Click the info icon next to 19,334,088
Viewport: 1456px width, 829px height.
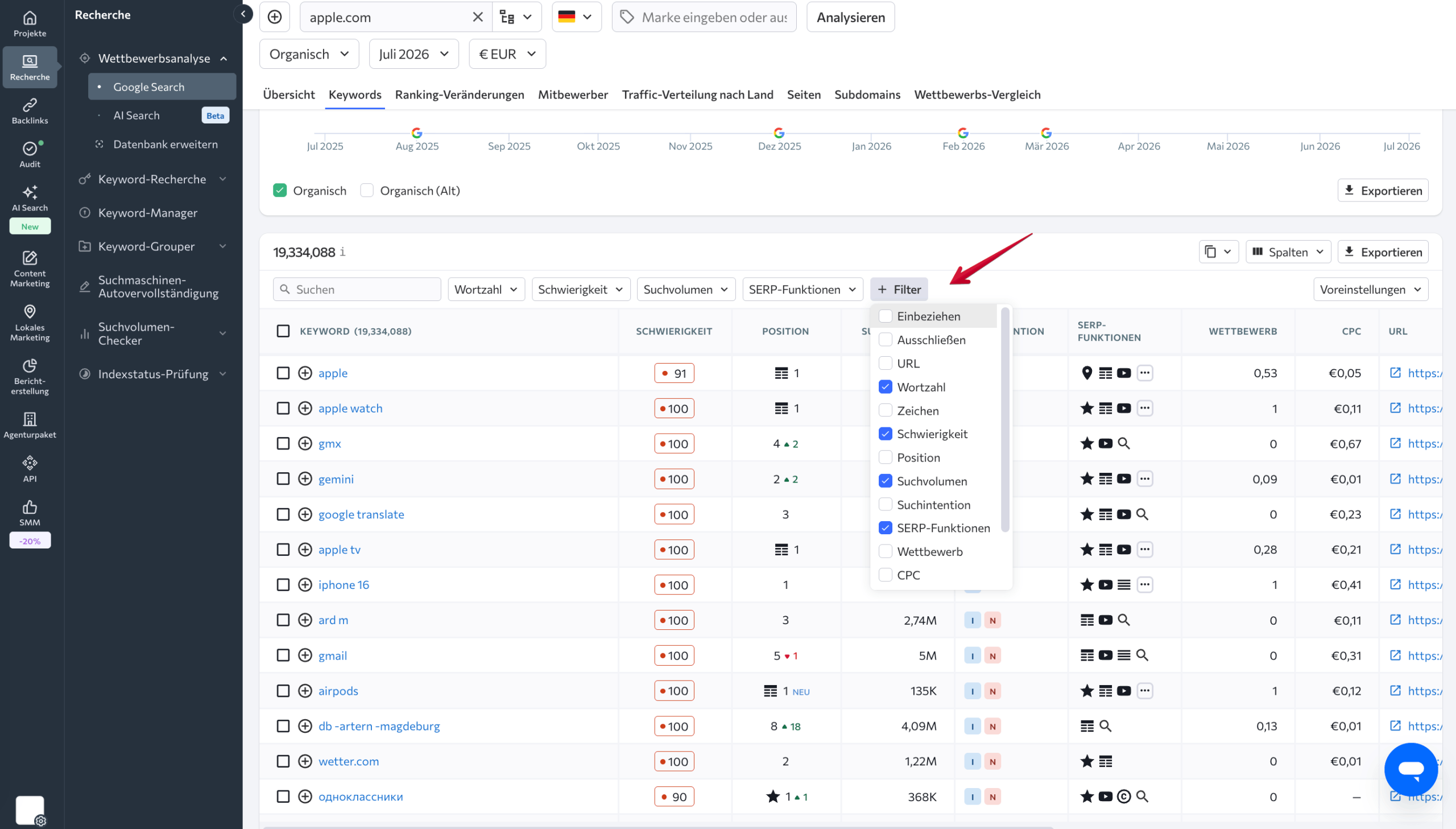(x=342, y=252)
